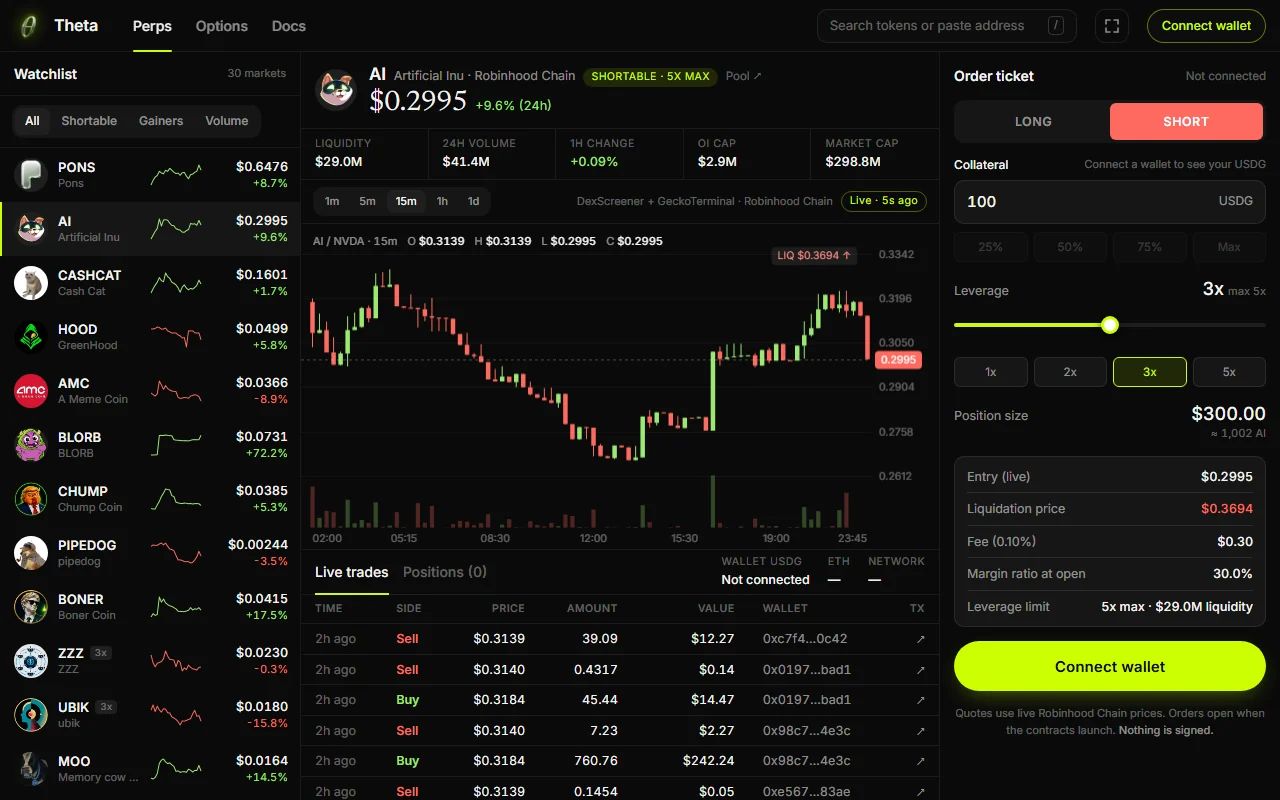This screenshot has width=1280, height=800.
Task: Click the collateral amount input
Action: pos(1110,202)
